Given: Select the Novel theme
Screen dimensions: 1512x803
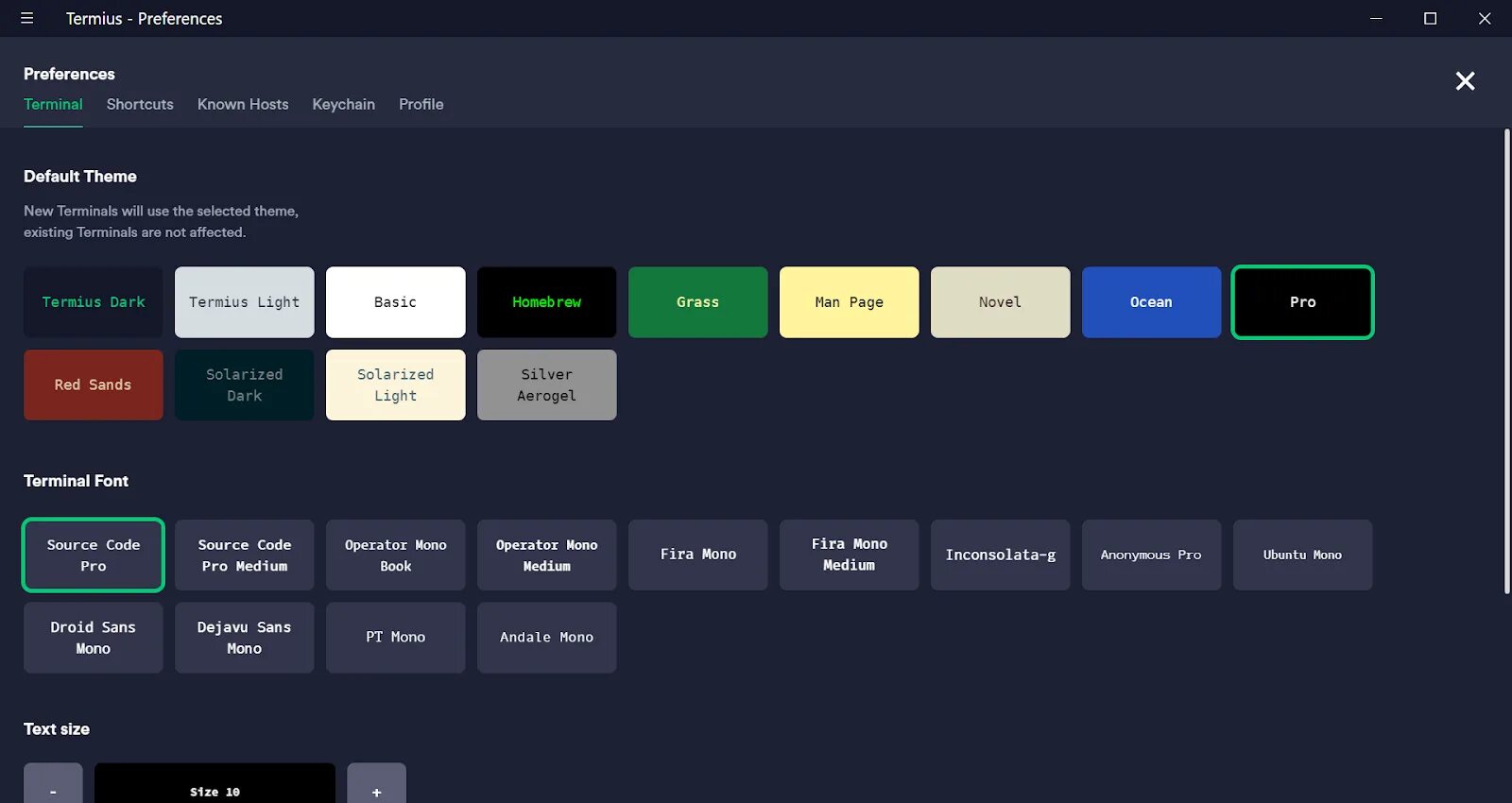Looking at the screenshot, I should 1001,302.
